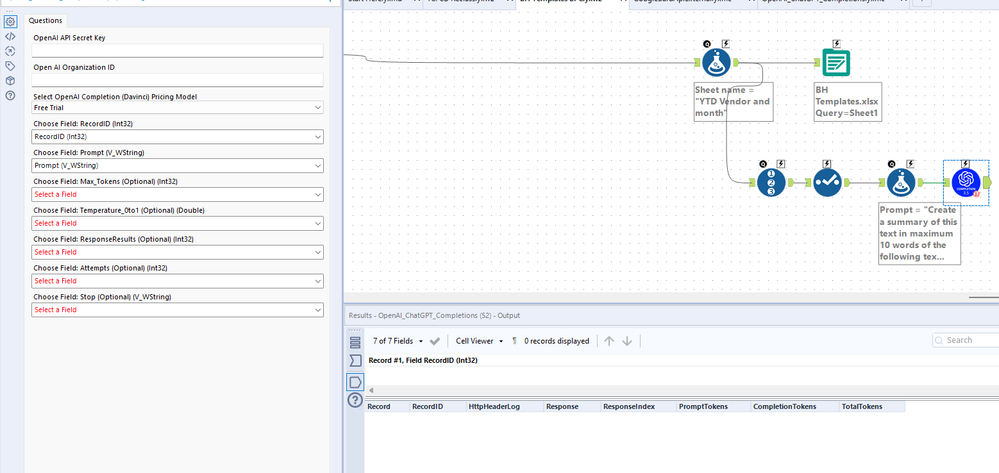Open the '7 of 7 Fields' dropdown
Screen dimensions: 999x473
[398, 341]
